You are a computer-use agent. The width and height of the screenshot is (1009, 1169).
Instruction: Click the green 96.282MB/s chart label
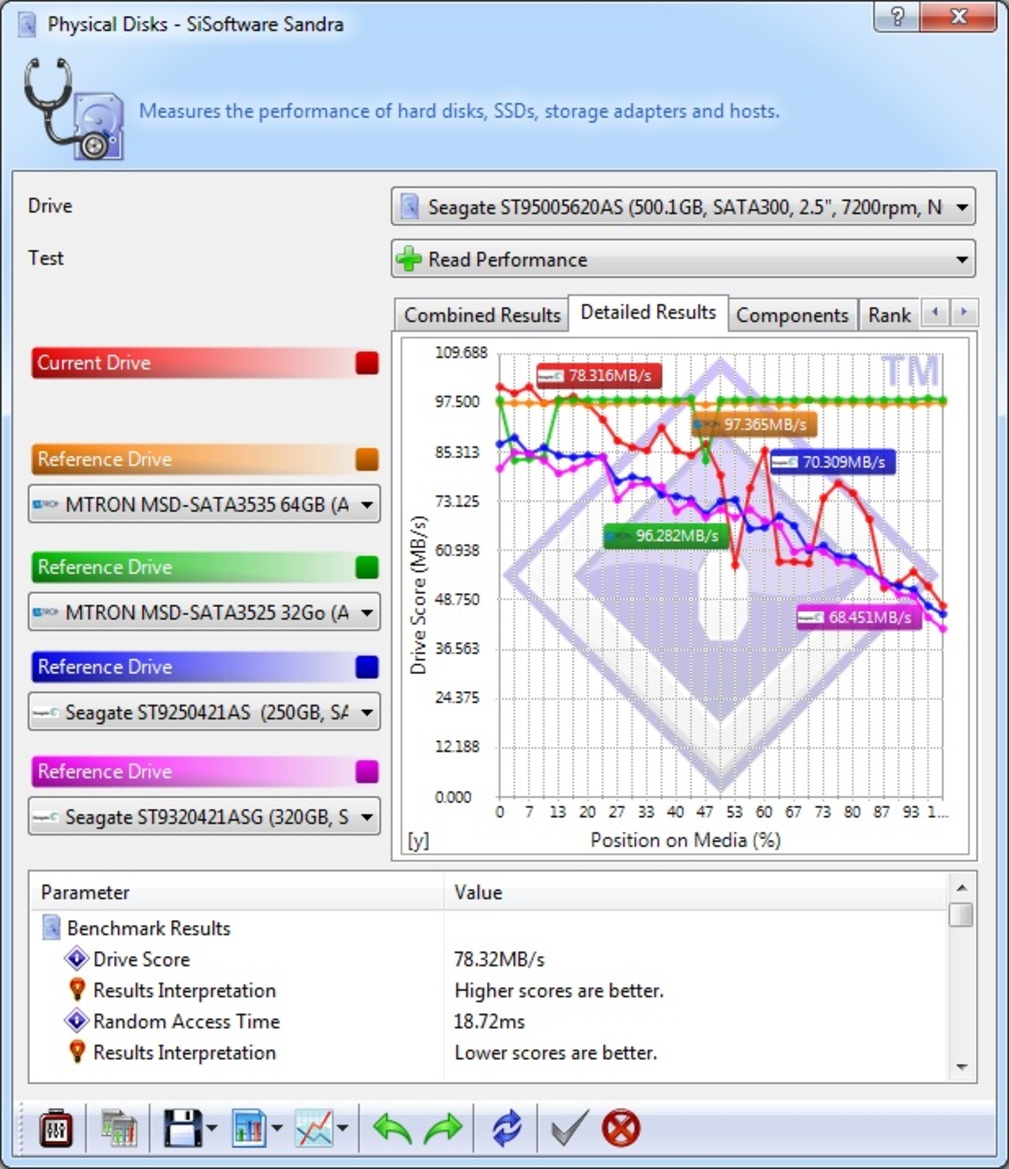coord(665,536)
